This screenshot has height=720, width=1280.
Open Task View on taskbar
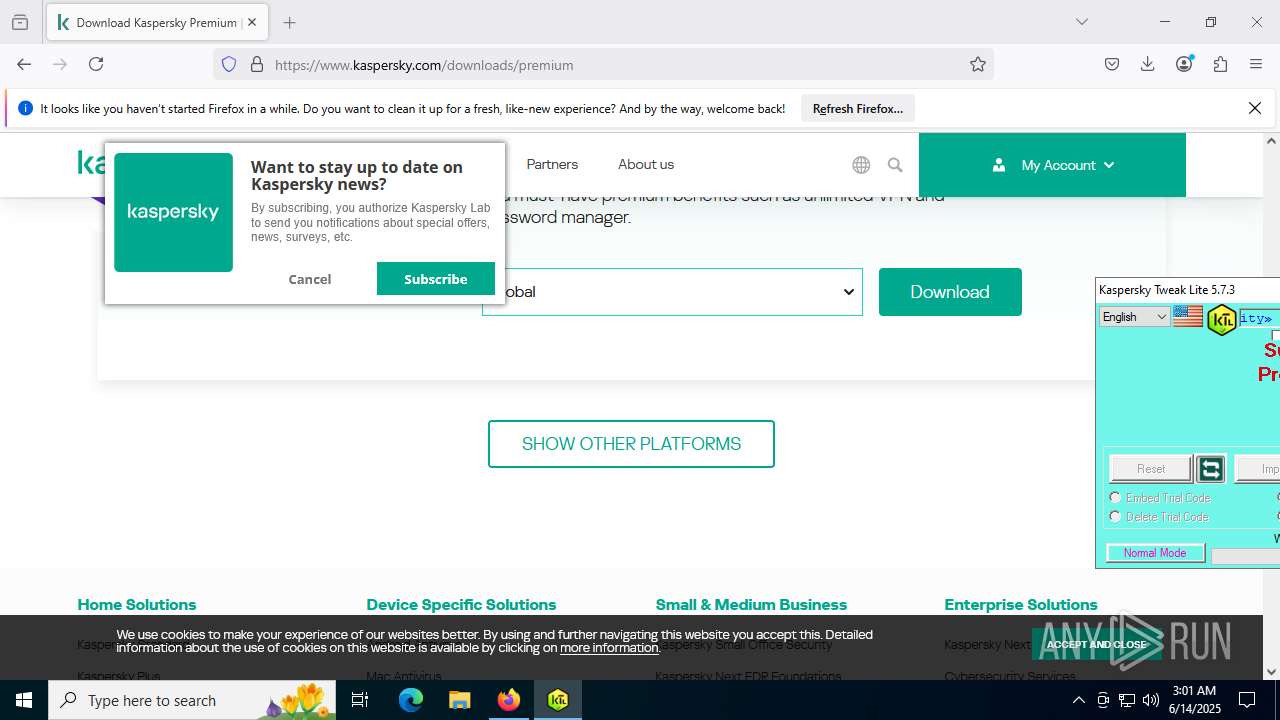pyautogui.click(x=360, y=700)
